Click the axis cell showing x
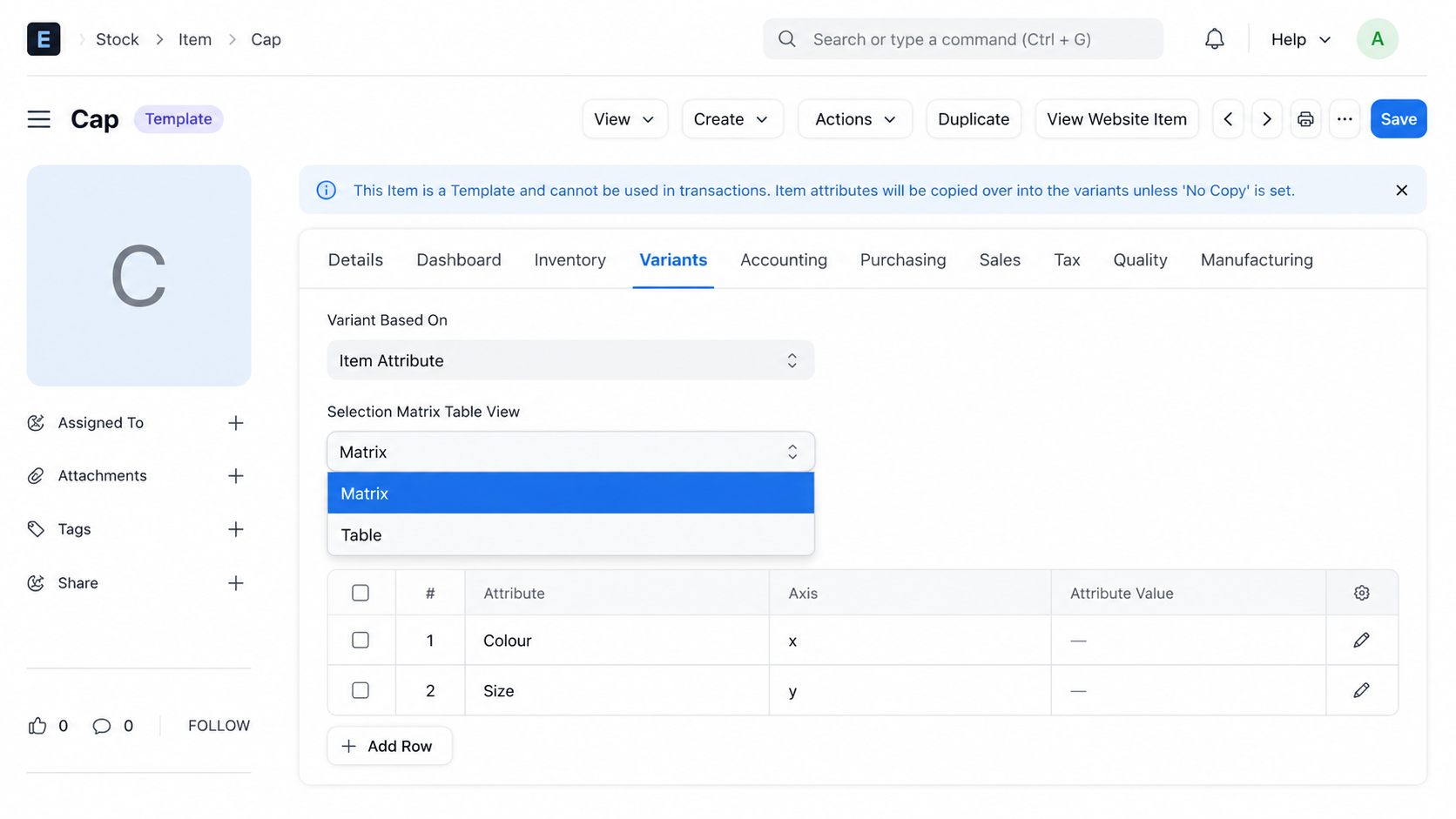This screenshot has width=1456, height=819. [910, 641]
